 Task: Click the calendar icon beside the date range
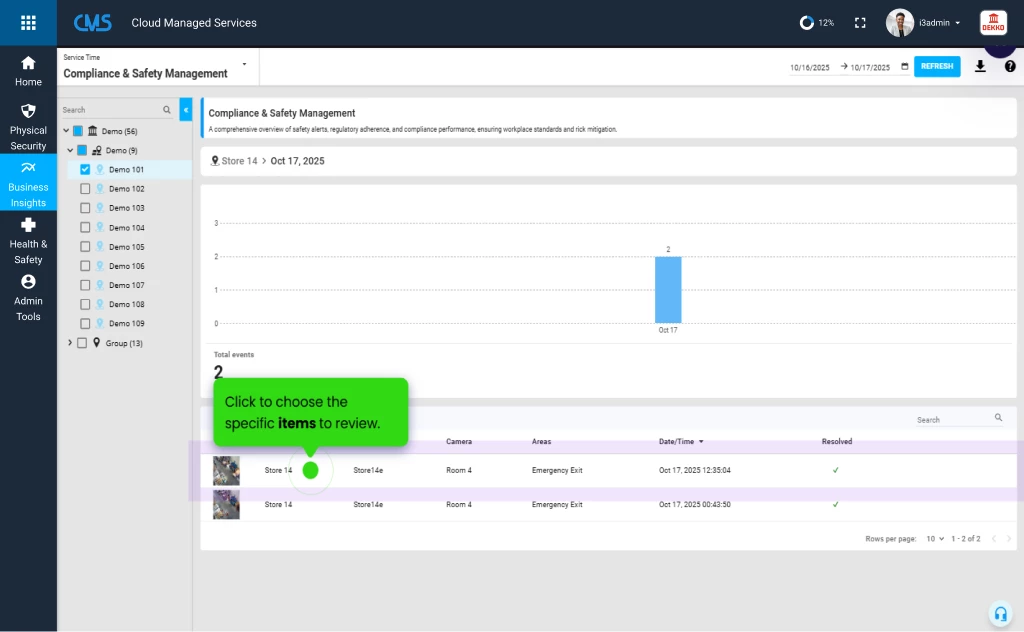(906, 66)
